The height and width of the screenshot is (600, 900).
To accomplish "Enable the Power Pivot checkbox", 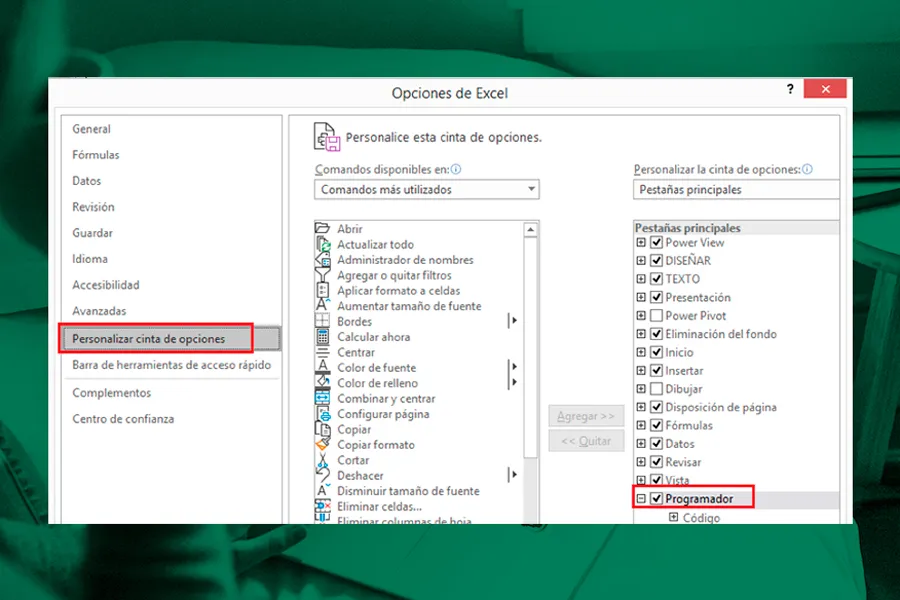I will coord(657,316).
